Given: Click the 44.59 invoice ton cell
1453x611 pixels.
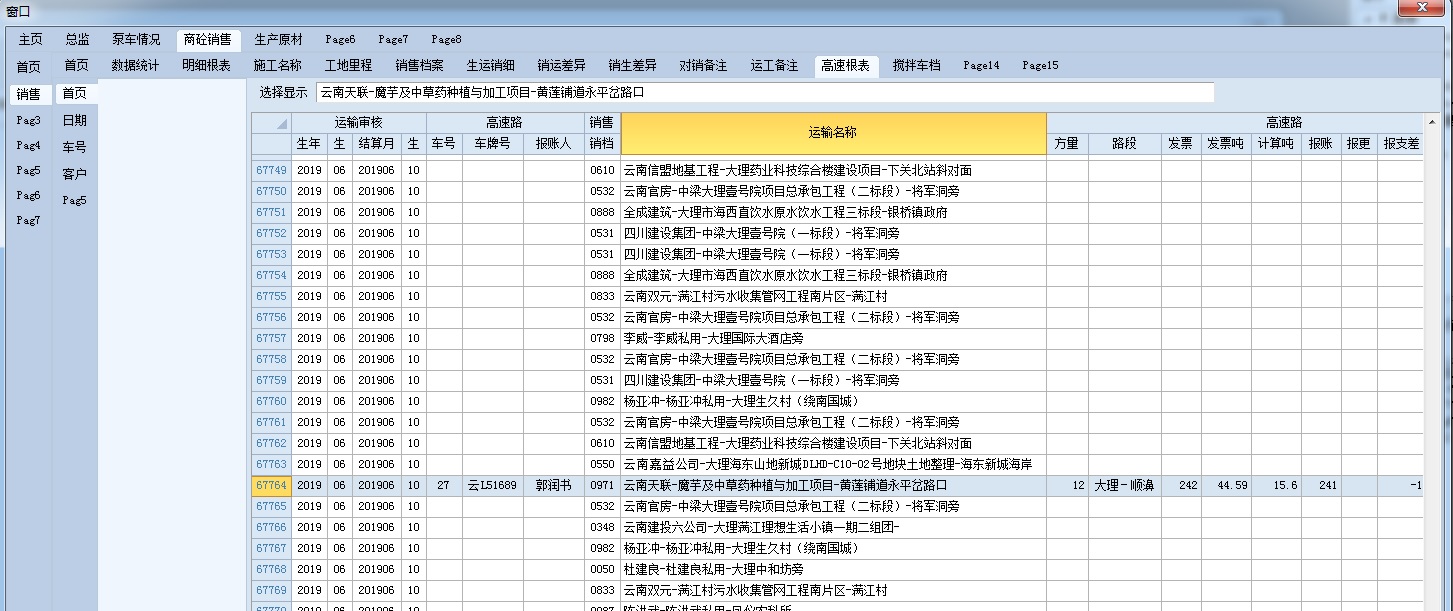Looking at the screenshot, I should pyautogui.click(x=1226, y=485).
